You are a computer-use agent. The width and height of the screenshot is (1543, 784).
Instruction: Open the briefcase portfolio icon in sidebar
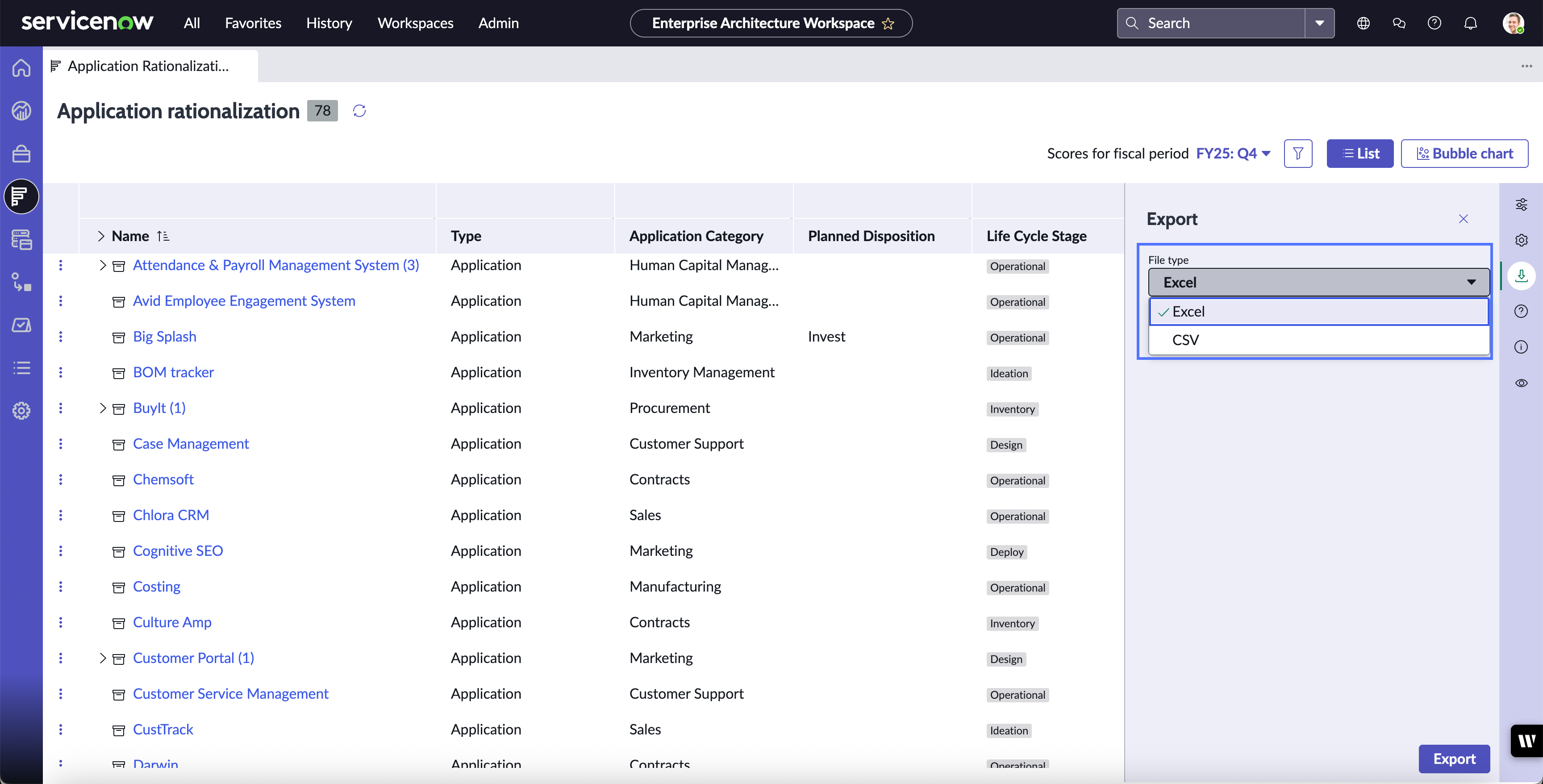coord(21,153)
